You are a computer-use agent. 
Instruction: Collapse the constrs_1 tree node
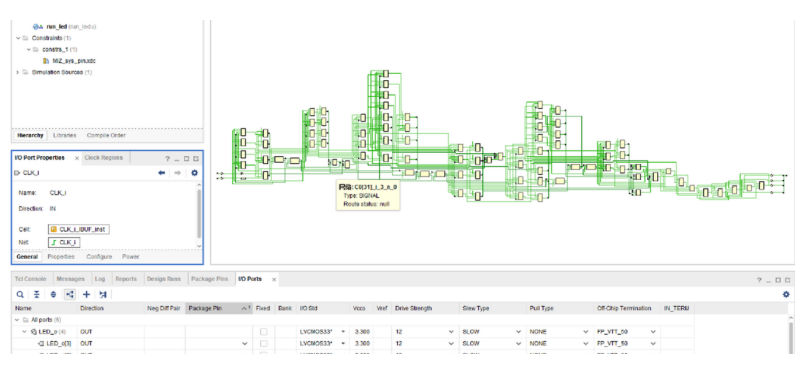click(x=29, y=49)
